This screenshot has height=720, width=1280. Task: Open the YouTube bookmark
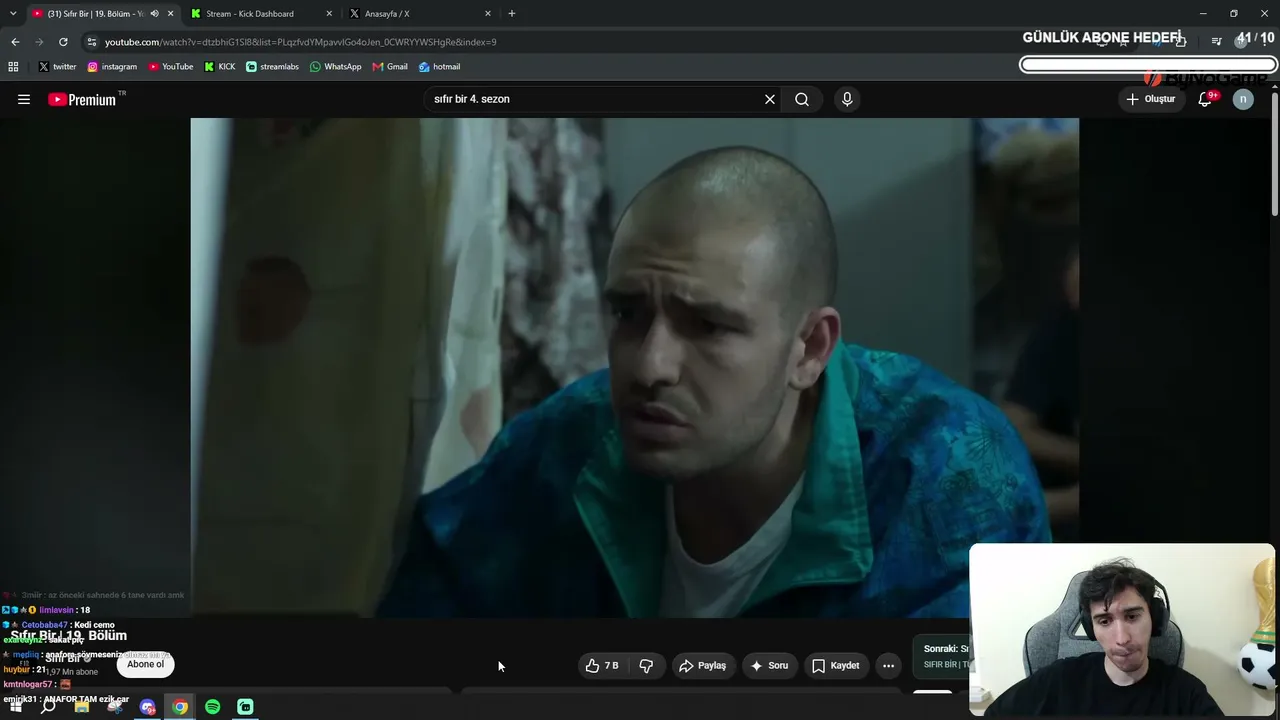tap(170, 67)
